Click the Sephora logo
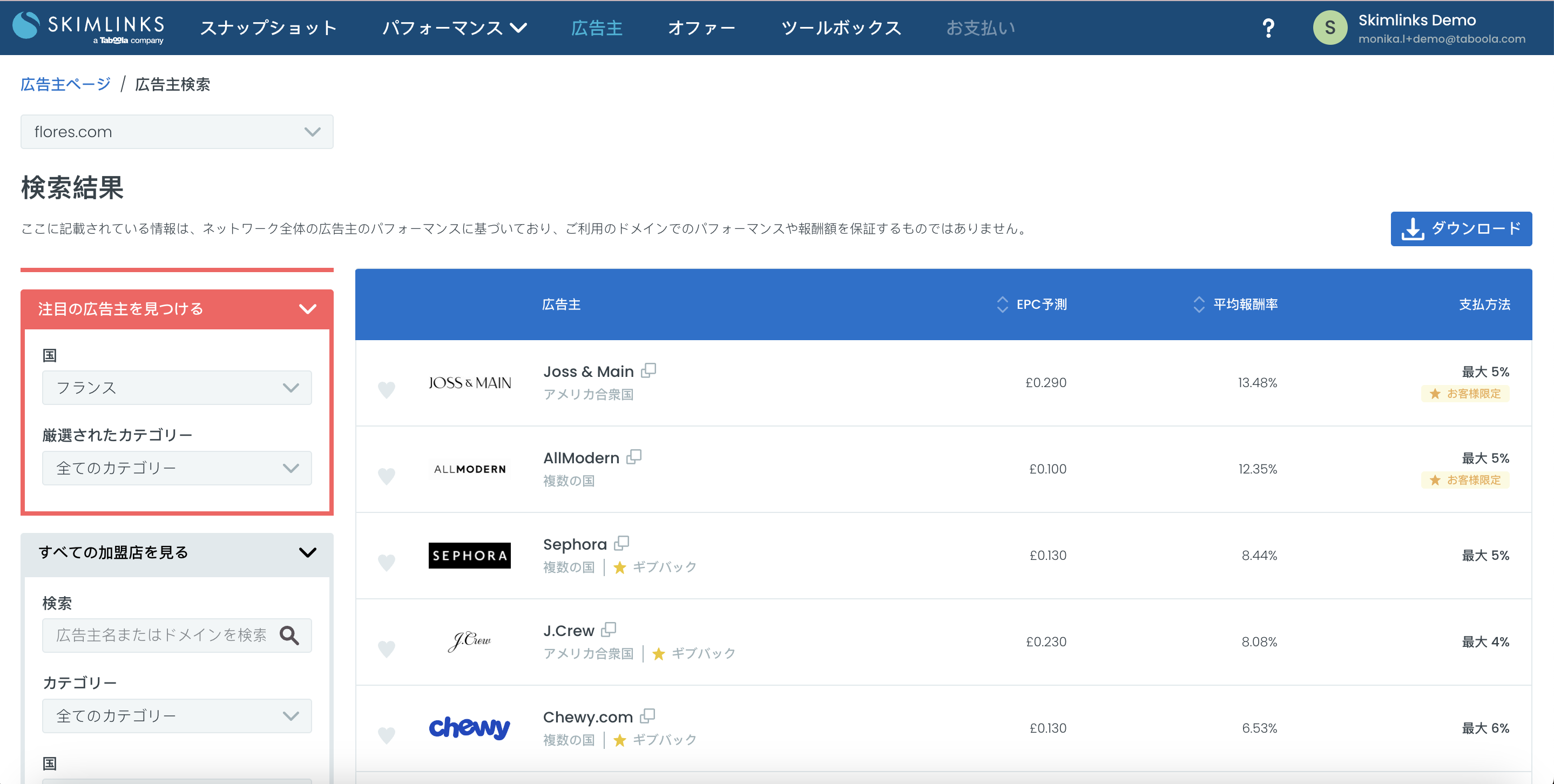The height and width of the screenshot is (784, 1554). 470,556
